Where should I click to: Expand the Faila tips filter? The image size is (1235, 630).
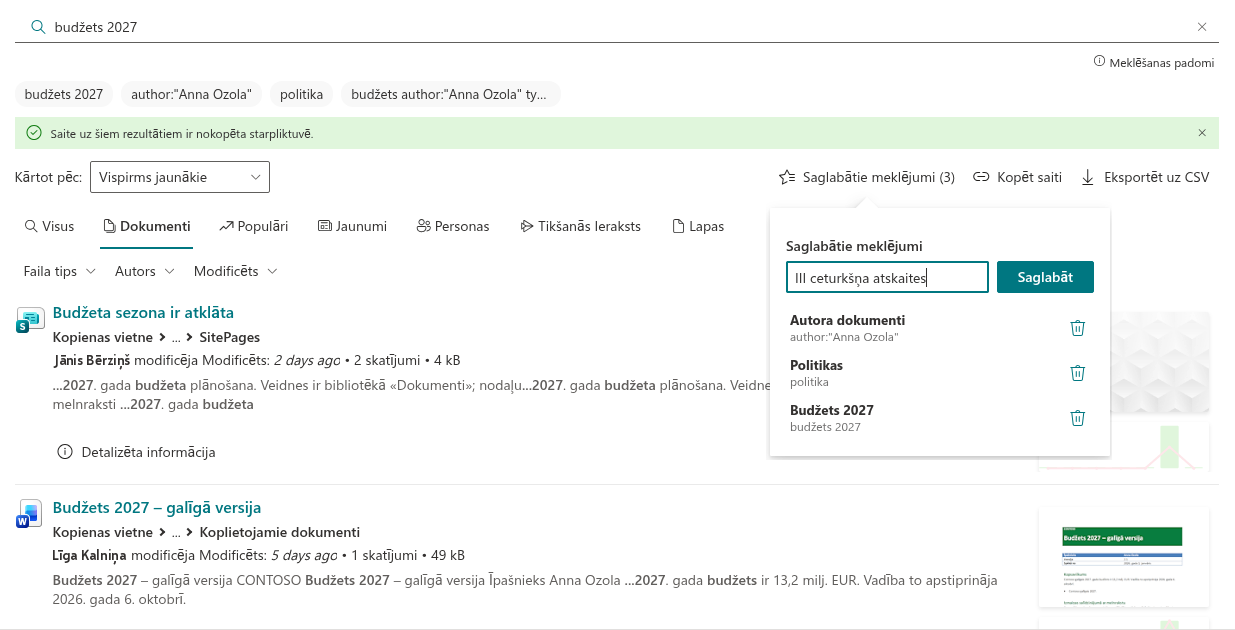[x=60, y=271]
